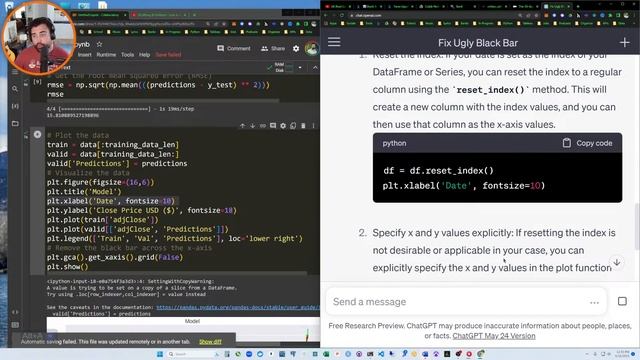Start a new chat with plus icon
The image size is (640, 360).
tap(624, 42)
